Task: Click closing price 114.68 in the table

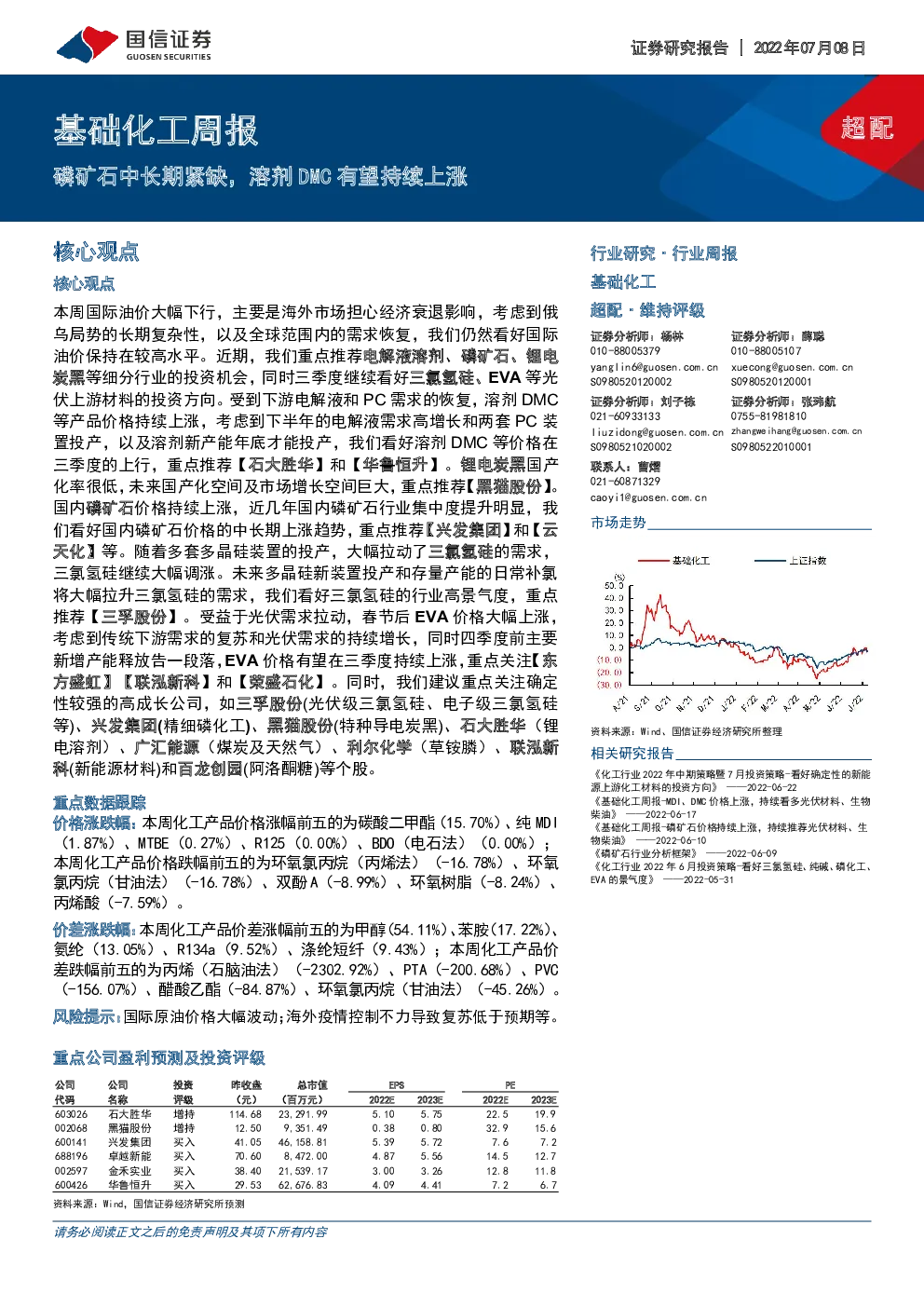Action: [x=245, y=1114]
